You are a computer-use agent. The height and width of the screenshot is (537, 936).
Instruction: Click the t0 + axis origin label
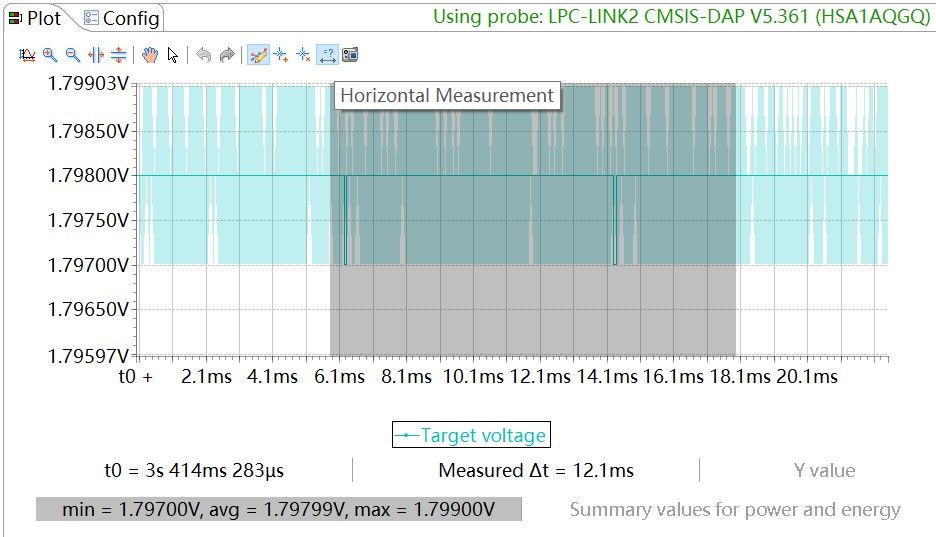tap(136, 376)
